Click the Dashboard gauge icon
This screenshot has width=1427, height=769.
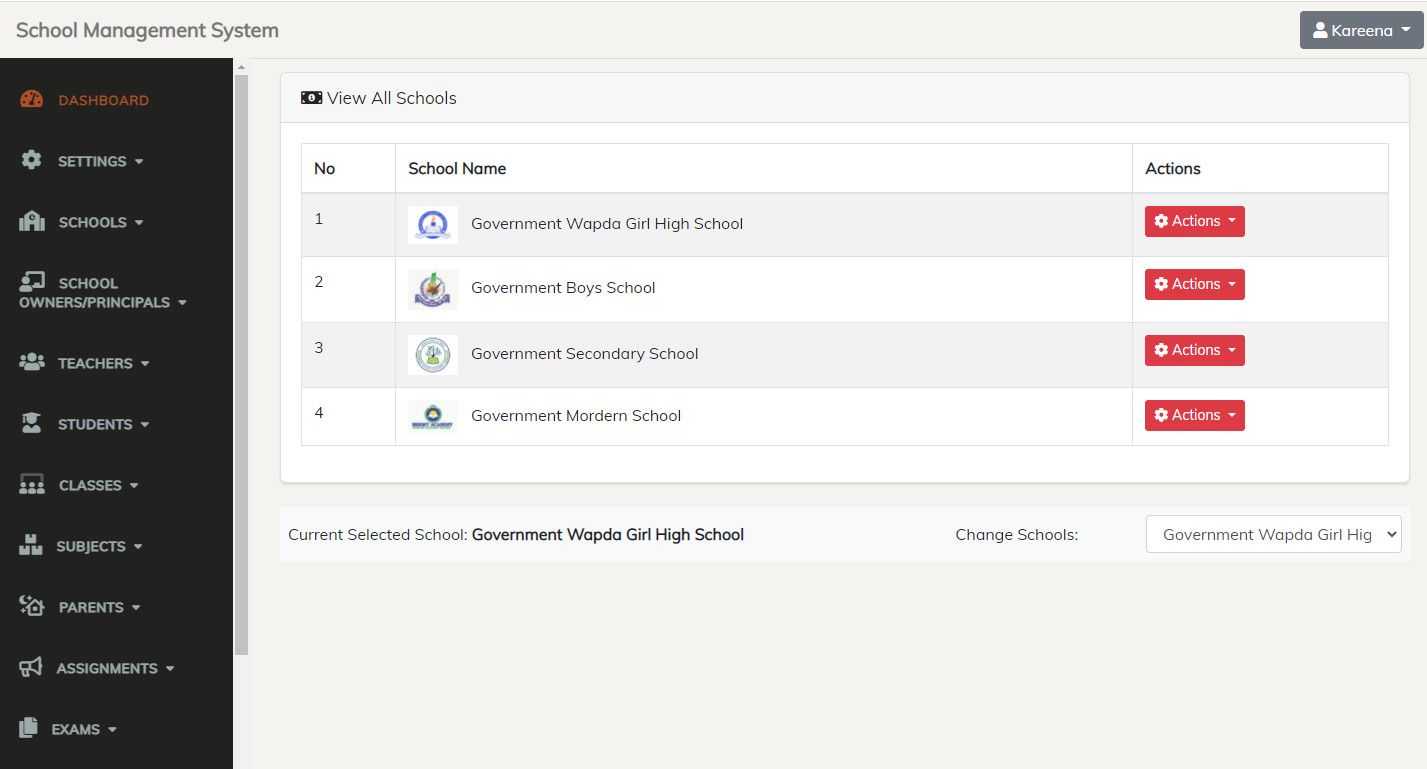pyautogui.click(x=32, y=100)
